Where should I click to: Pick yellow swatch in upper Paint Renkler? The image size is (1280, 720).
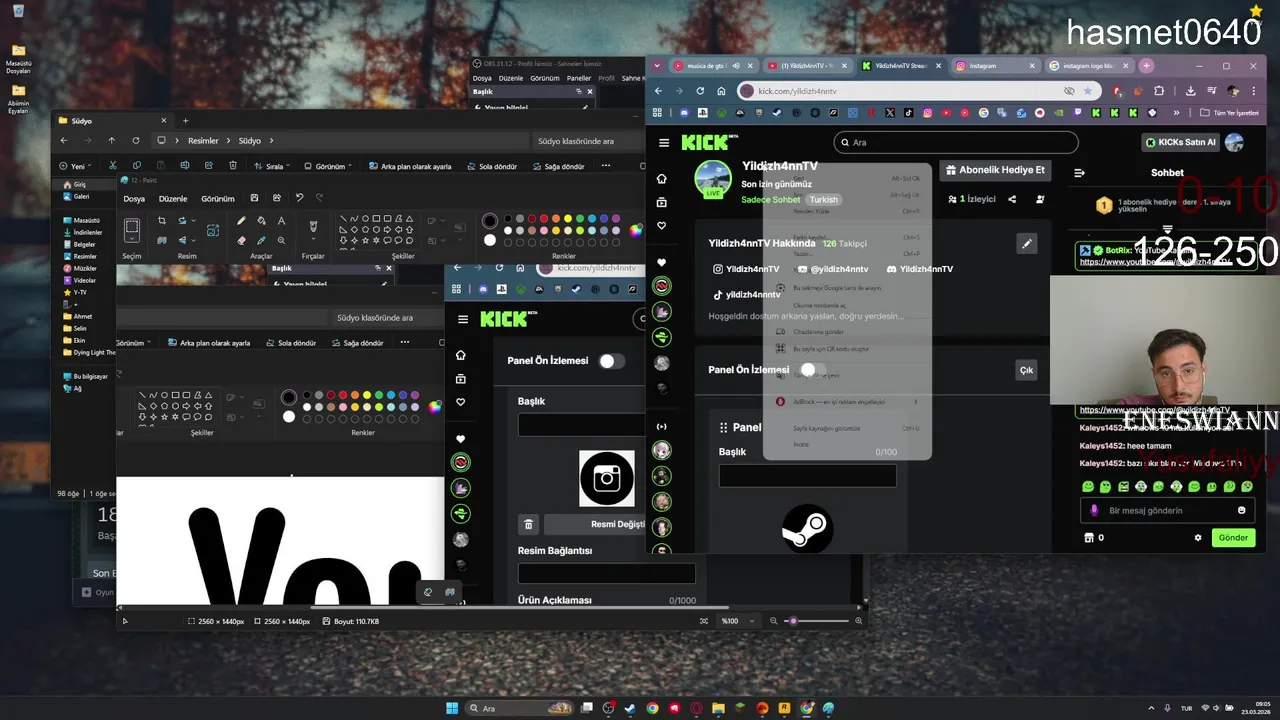[x=568, y=219]
